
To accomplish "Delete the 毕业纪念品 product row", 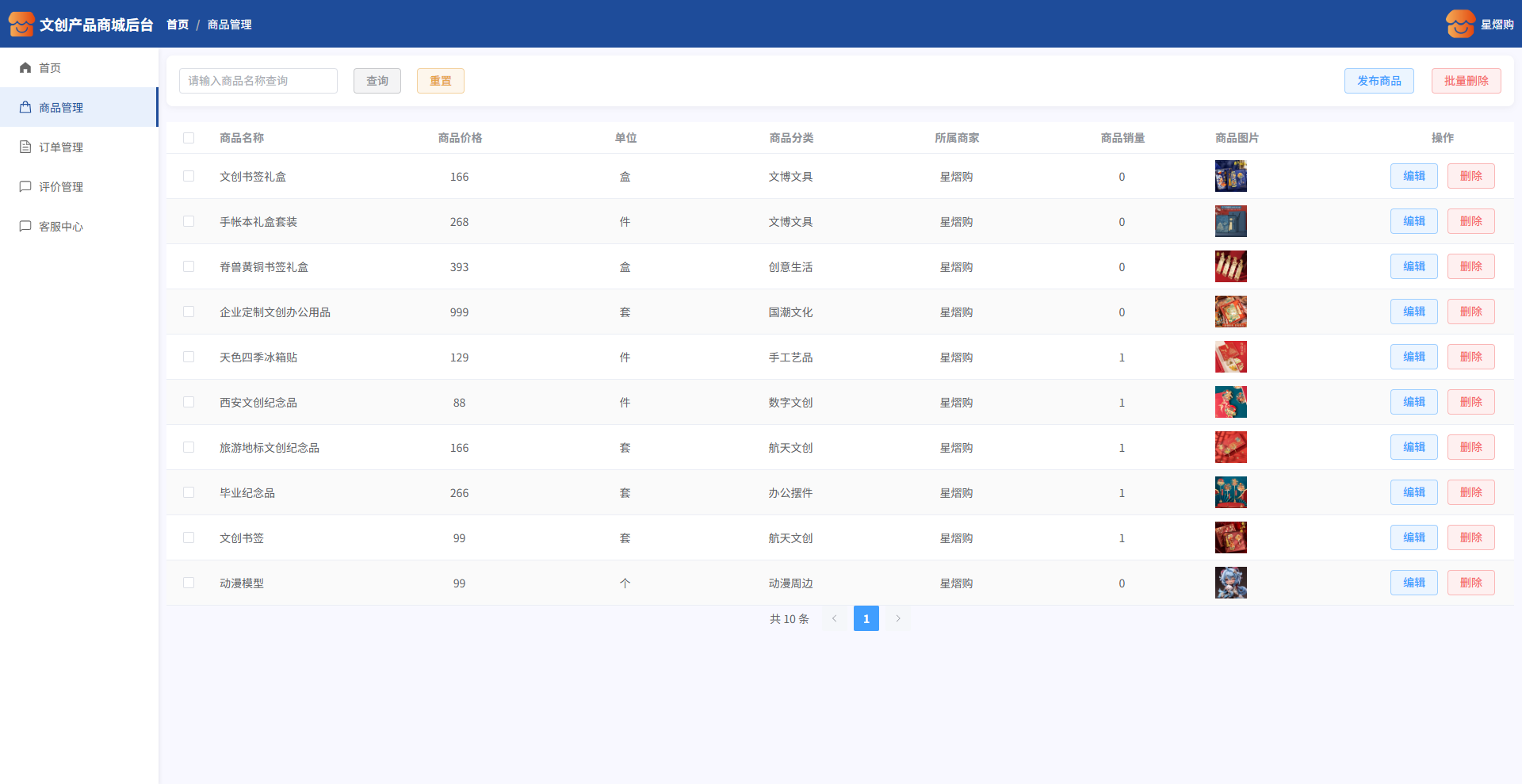I will tap(1470, 493).
